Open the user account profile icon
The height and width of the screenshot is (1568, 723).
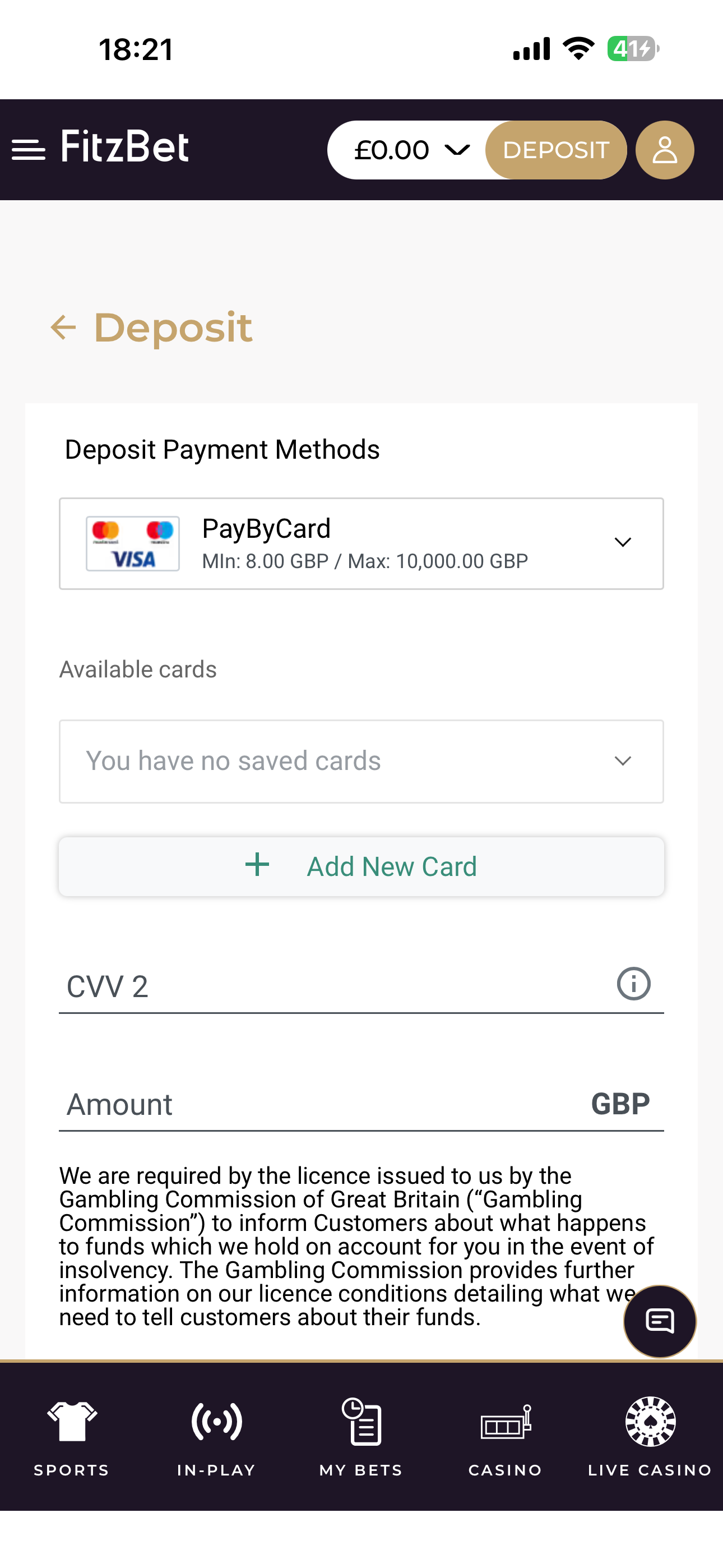665,150
